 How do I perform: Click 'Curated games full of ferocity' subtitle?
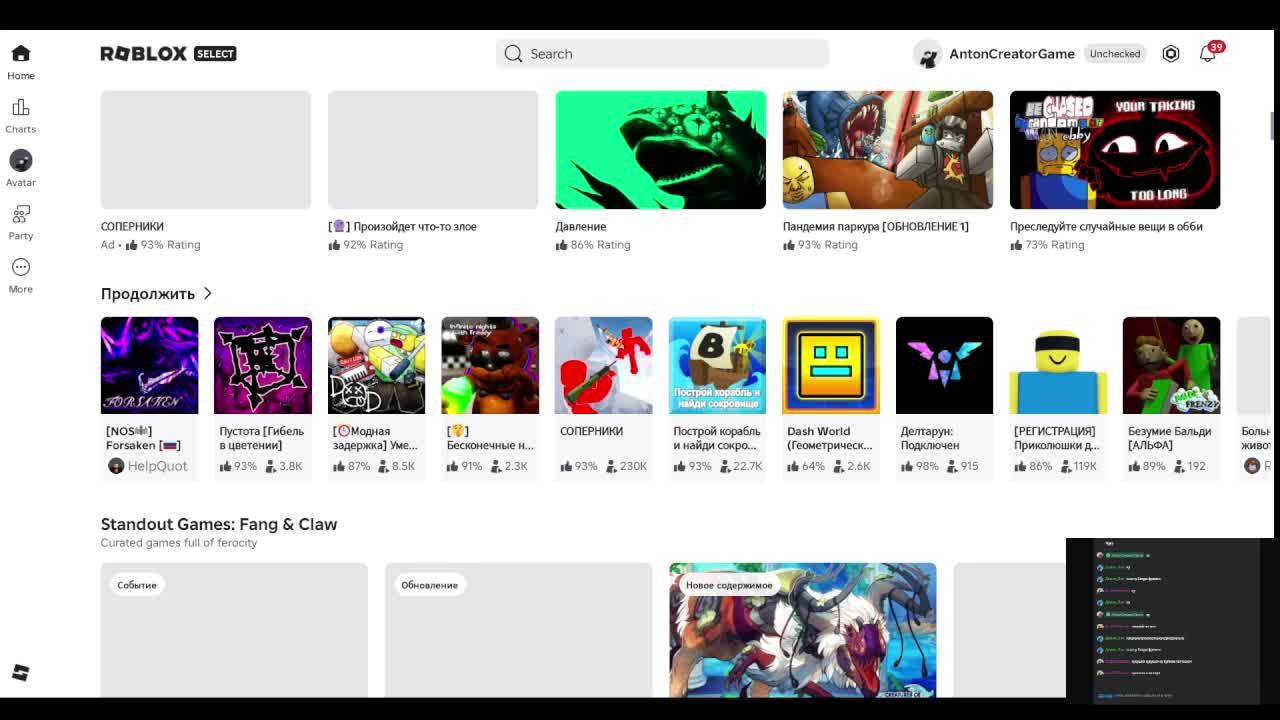179,543
